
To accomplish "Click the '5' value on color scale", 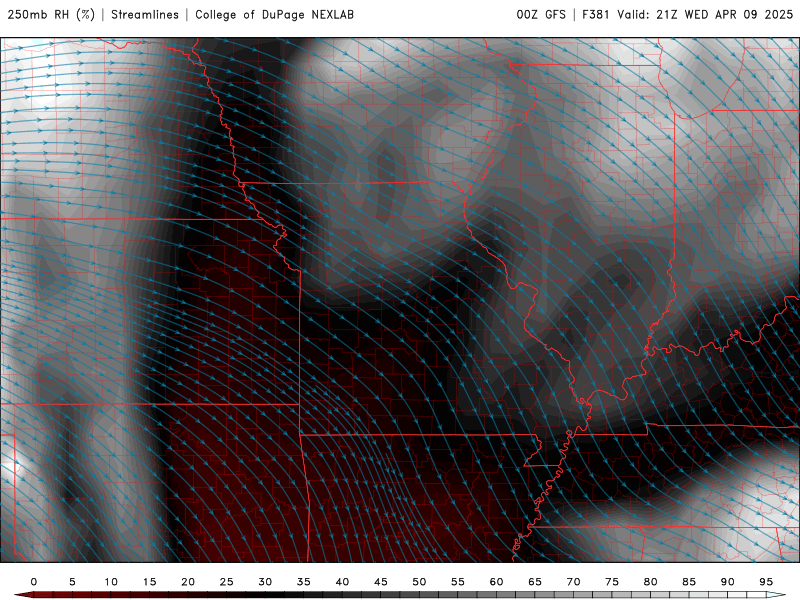I will (72, 582).
